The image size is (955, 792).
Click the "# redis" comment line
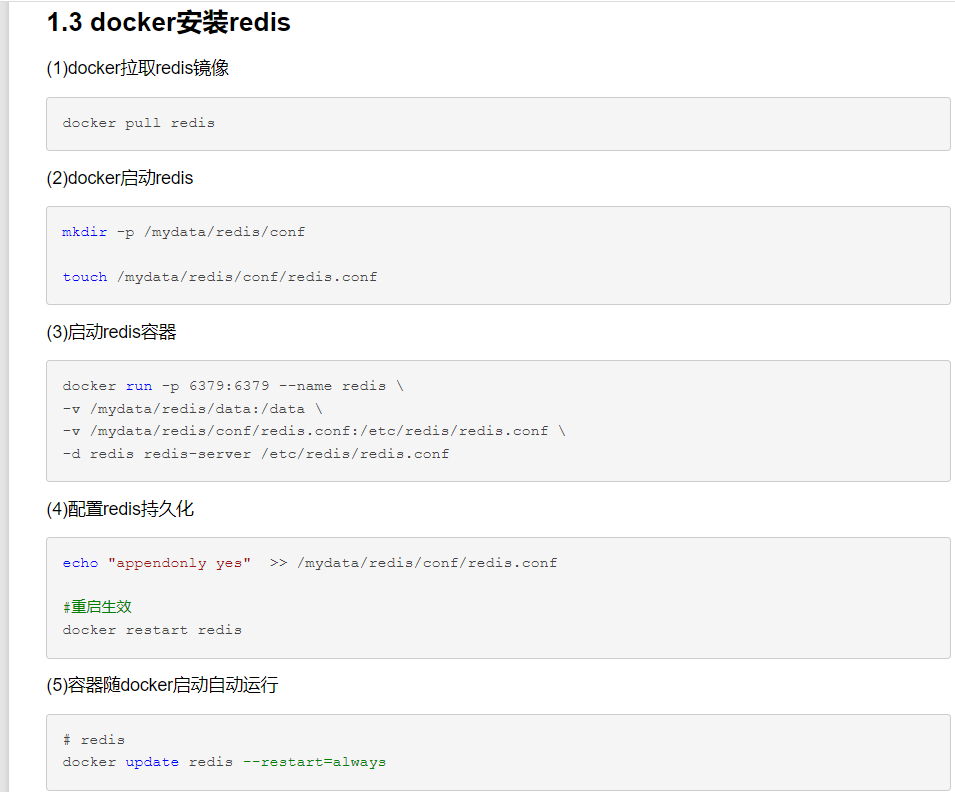94,740
